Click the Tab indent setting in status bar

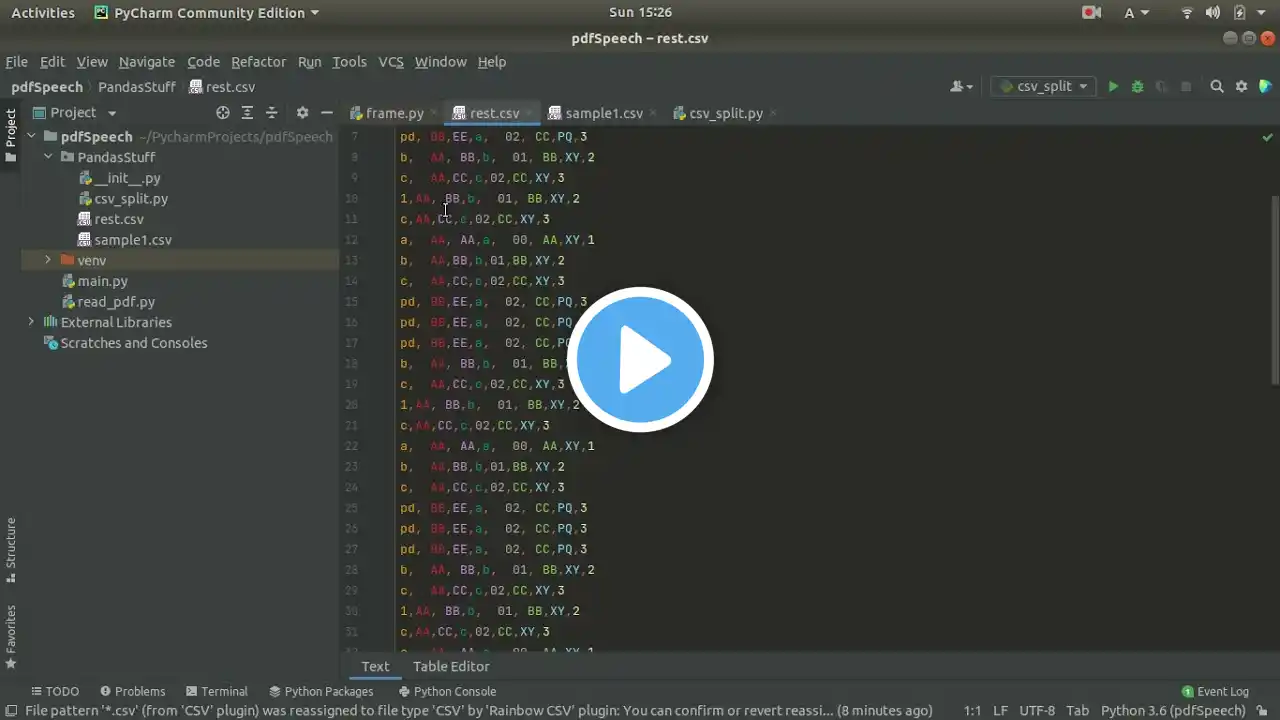[1078, 711]
